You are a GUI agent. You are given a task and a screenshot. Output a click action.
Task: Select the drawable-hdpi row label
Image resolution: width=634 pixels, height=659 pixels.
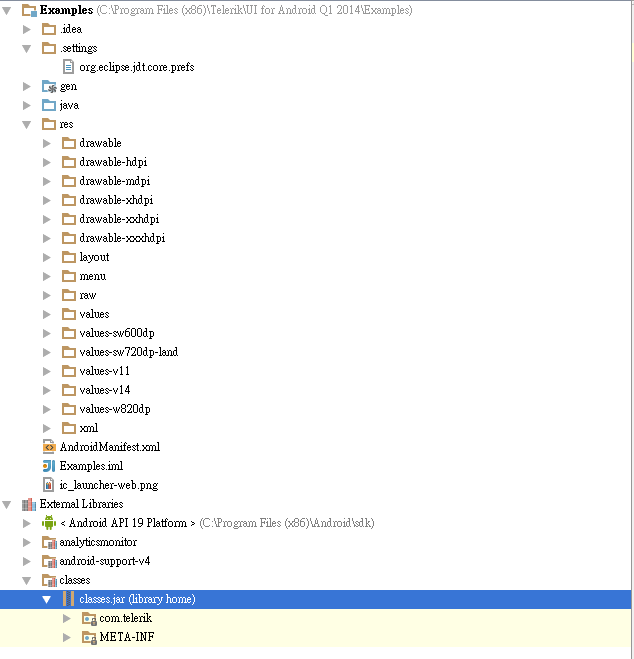113,162
